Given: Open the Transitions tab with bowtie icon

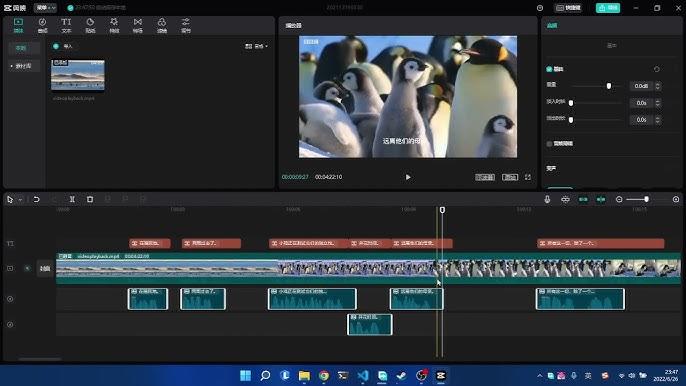Looking at the screenshot, I should point(138,25).
